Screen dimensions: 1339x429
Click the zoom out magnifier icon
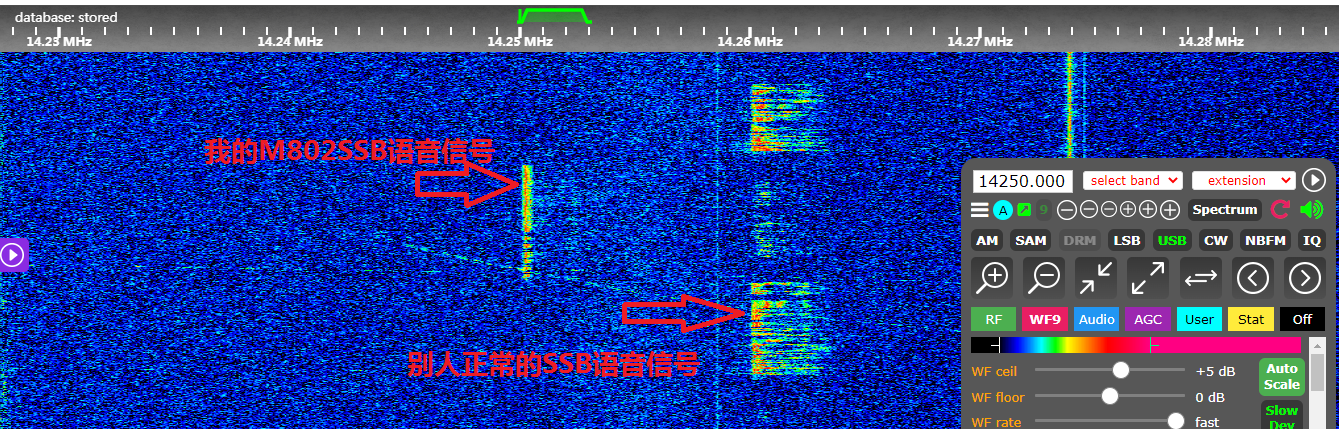(1044, 277)
